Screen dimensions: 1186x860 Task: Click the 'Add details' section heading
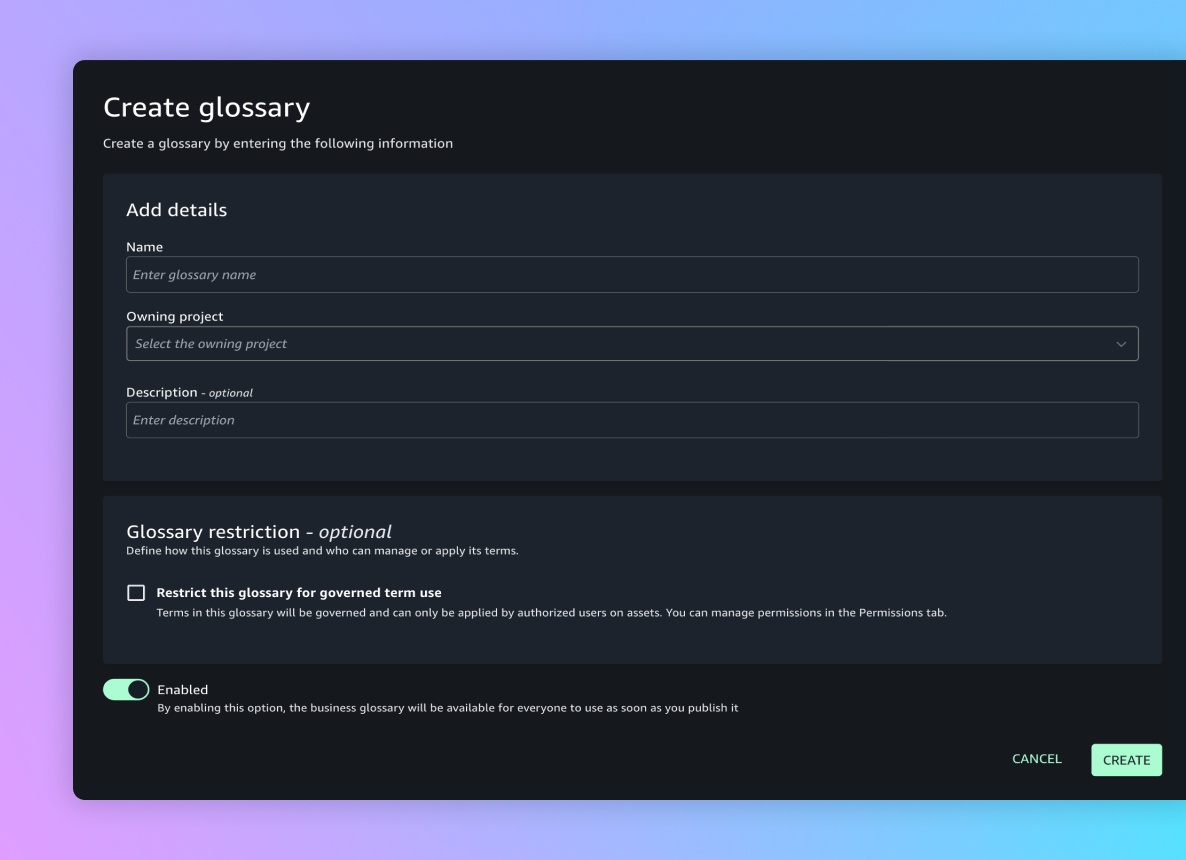[176, 210]
